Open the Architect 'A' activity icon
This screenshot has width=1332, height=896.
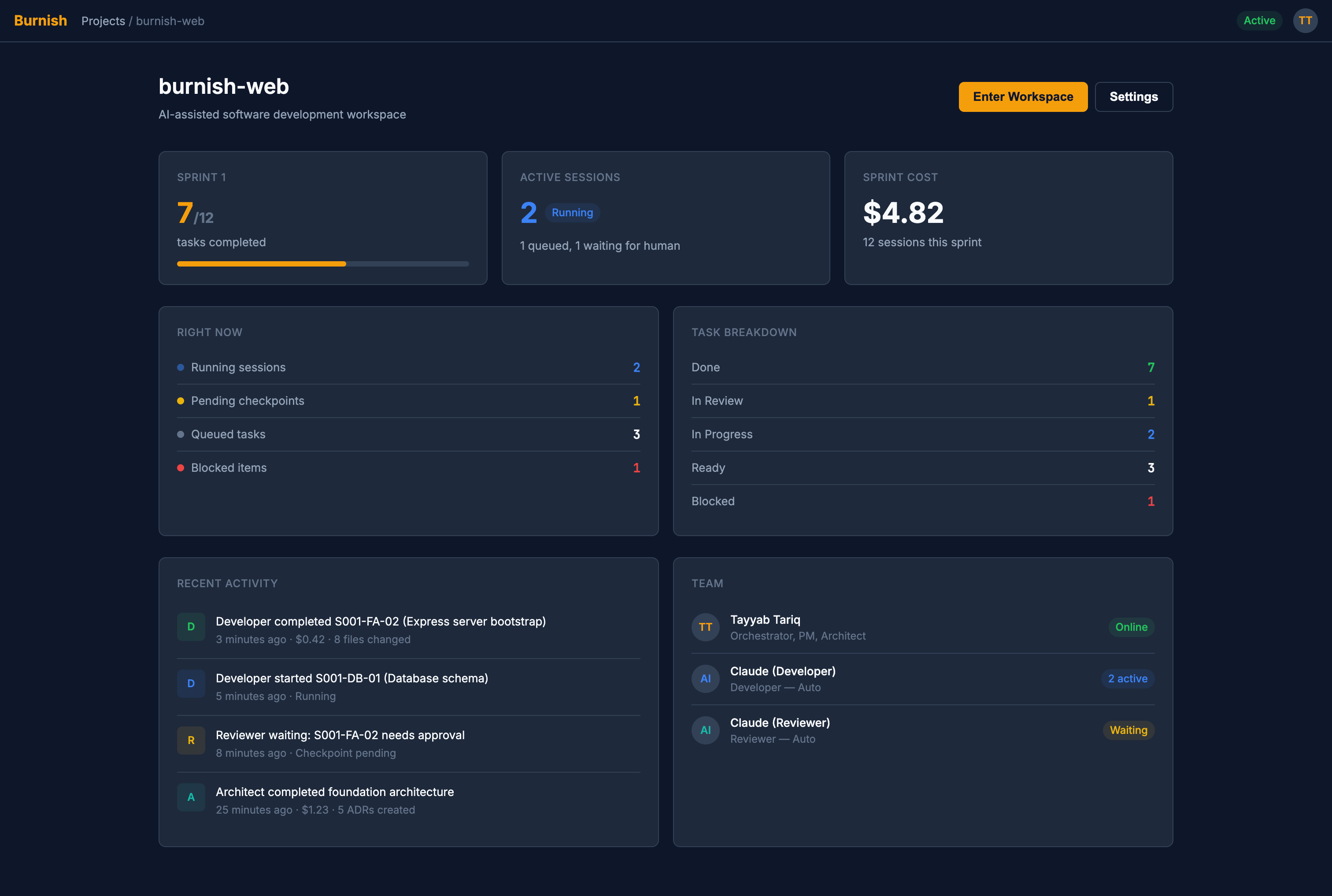(191, 796)
